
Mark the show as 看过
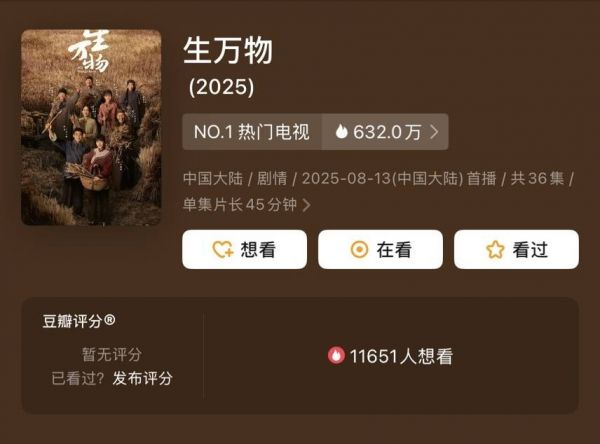click(x=516, y=250)
